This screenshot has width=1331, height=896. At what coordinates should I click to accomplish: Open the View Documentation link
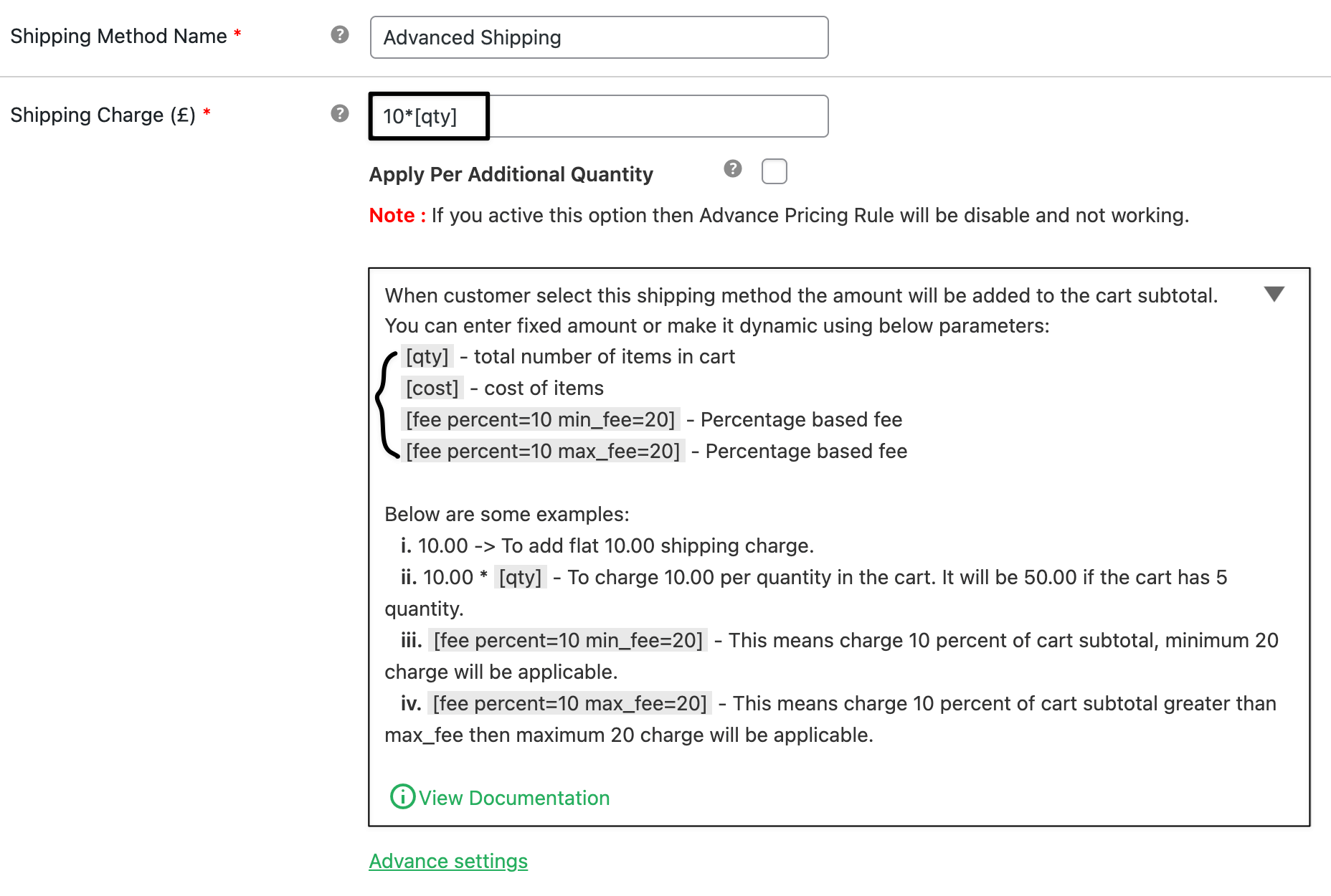[514, 798]
